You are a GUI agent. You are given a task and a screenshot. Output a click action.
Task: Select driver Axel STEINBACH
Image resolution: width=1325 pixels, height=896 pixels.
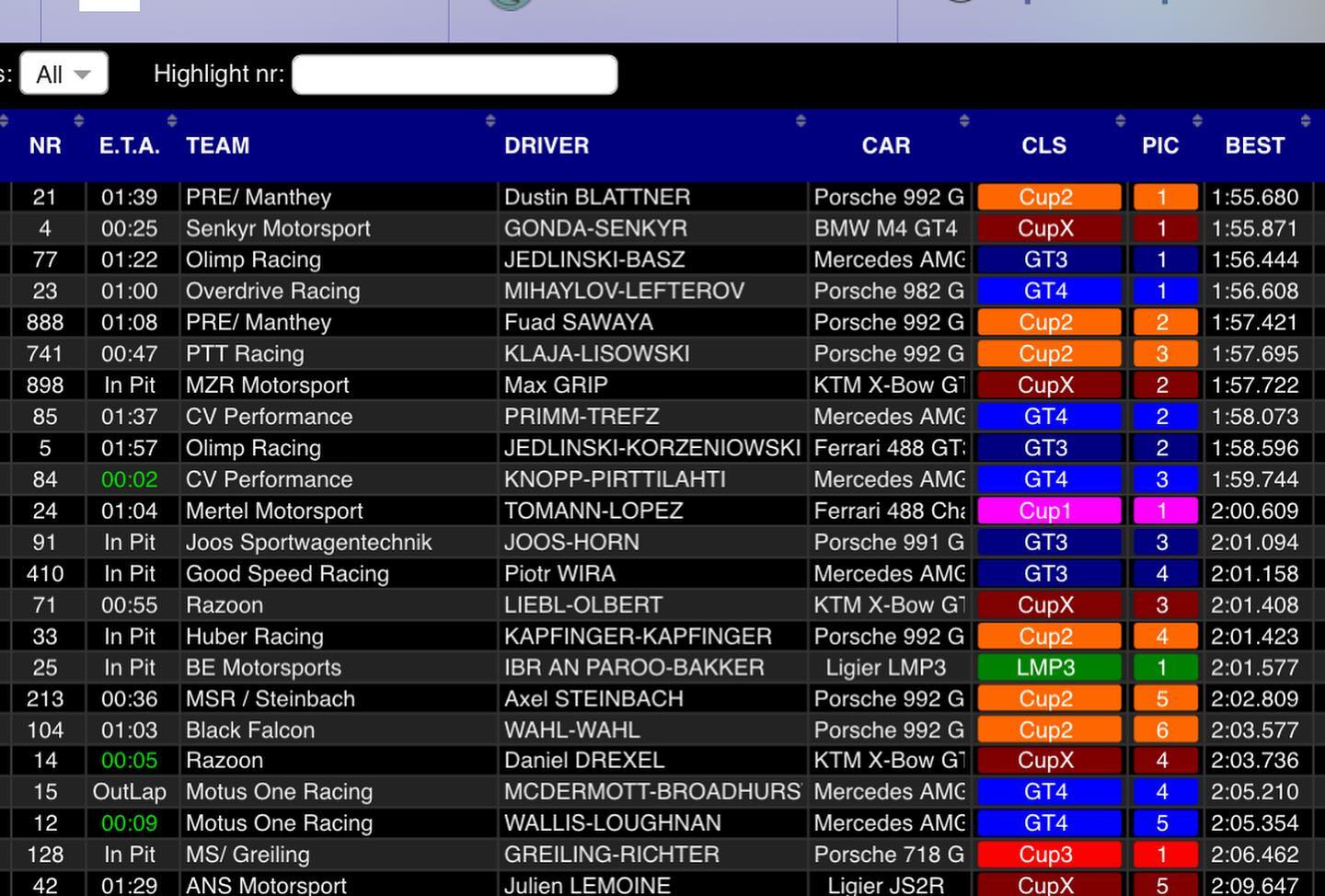[593, 698]
